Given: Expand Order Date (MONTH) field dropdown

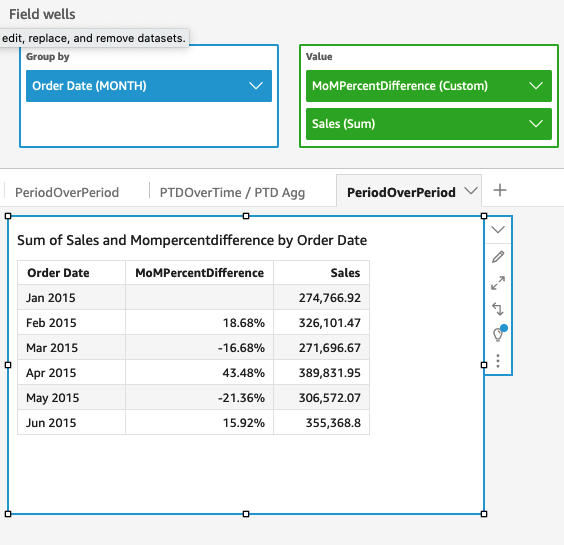Looking at the screenshot, I should 256,86.
